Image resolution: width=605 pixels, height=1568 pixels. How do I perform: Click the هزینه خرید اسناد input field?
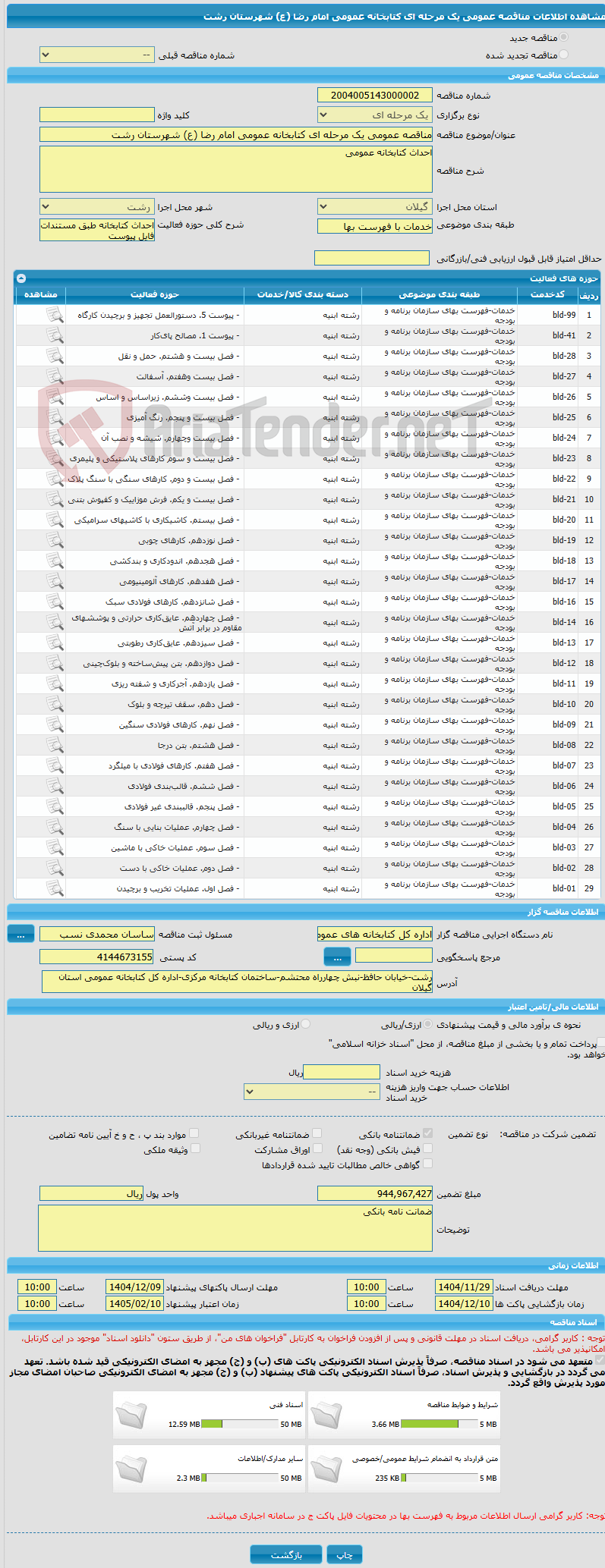click(342, 1072)
